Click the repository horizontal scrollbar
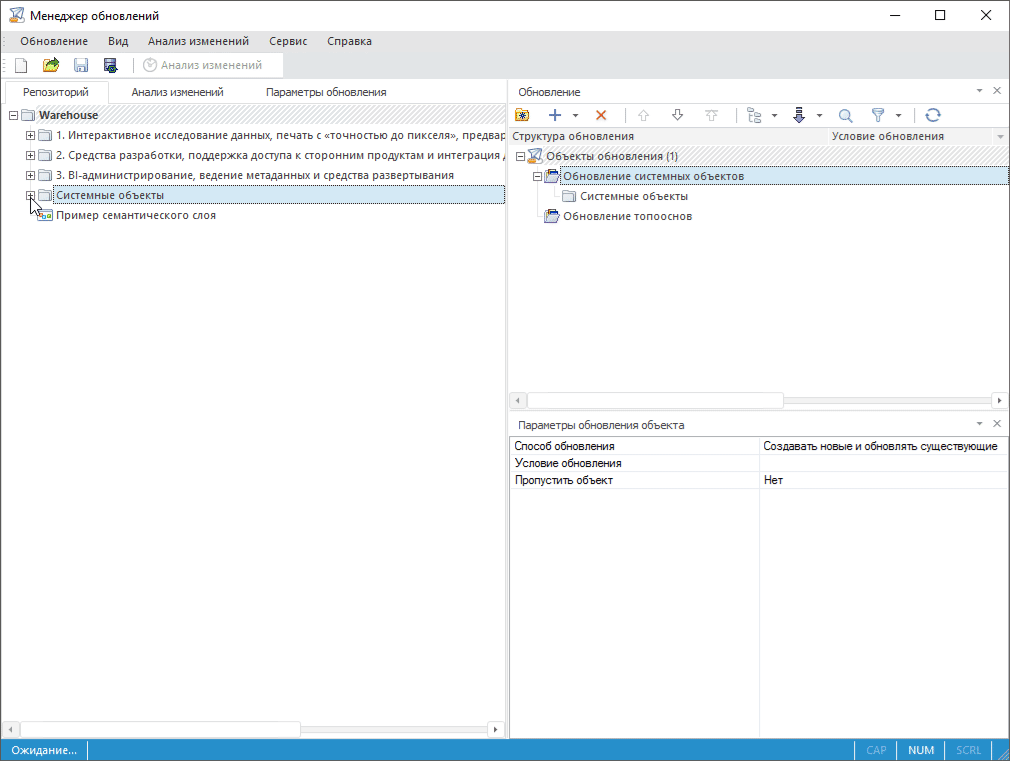The image size is (1010, 761). pos(160,729)
